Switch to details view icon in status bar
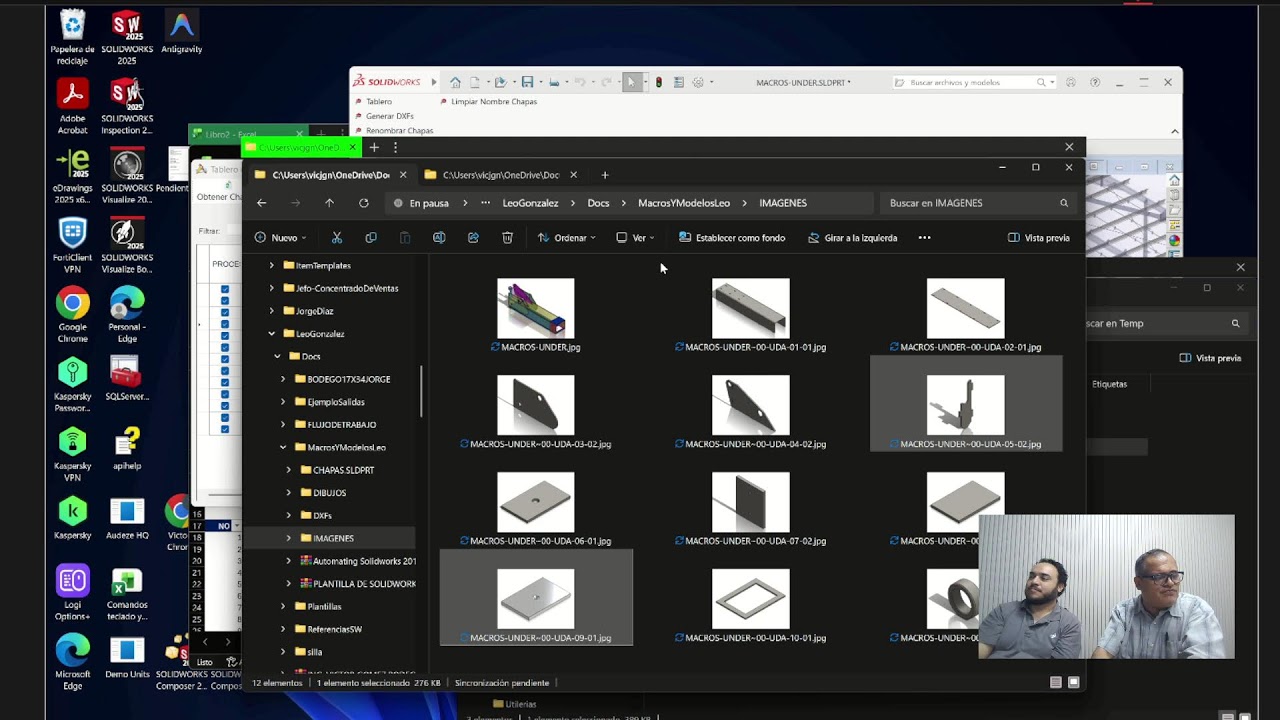Viewport: 1280px width, 720px height. click(1055, 683)
